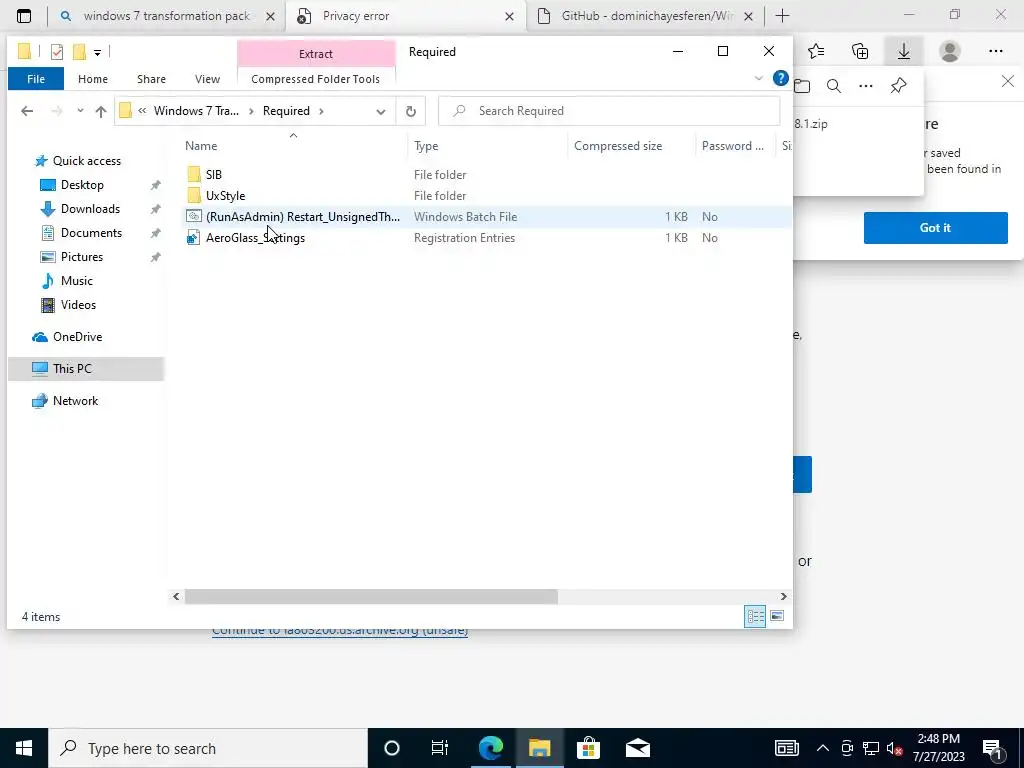
Task: Switch to Details view layout icon
Action: 756,616
